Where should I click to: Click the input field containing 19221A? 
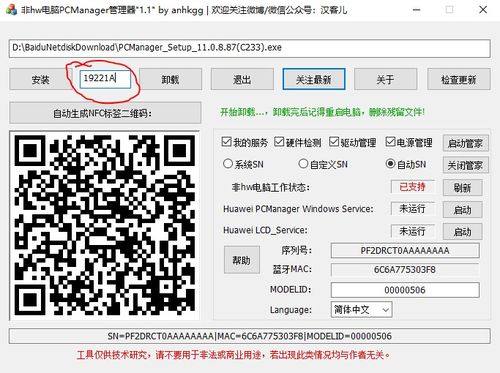coord(105,79)
